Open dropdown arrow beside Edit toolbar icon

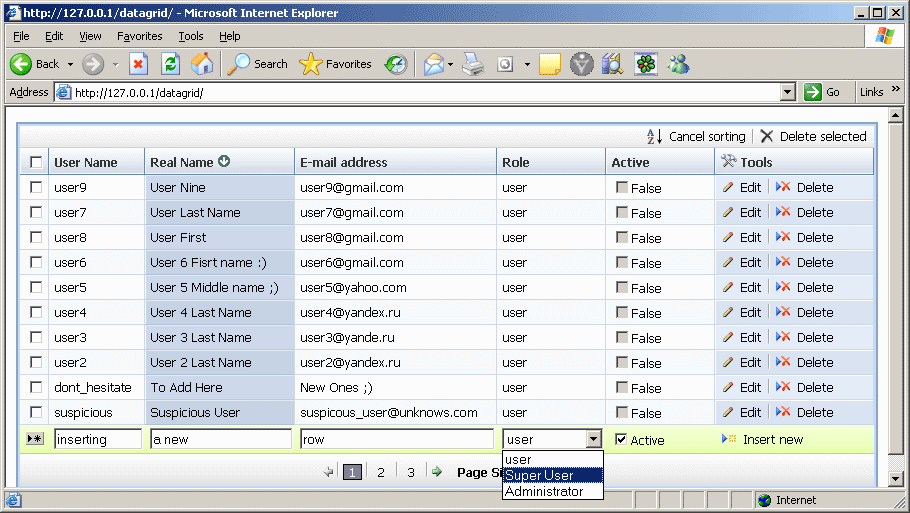click(527, 64)
